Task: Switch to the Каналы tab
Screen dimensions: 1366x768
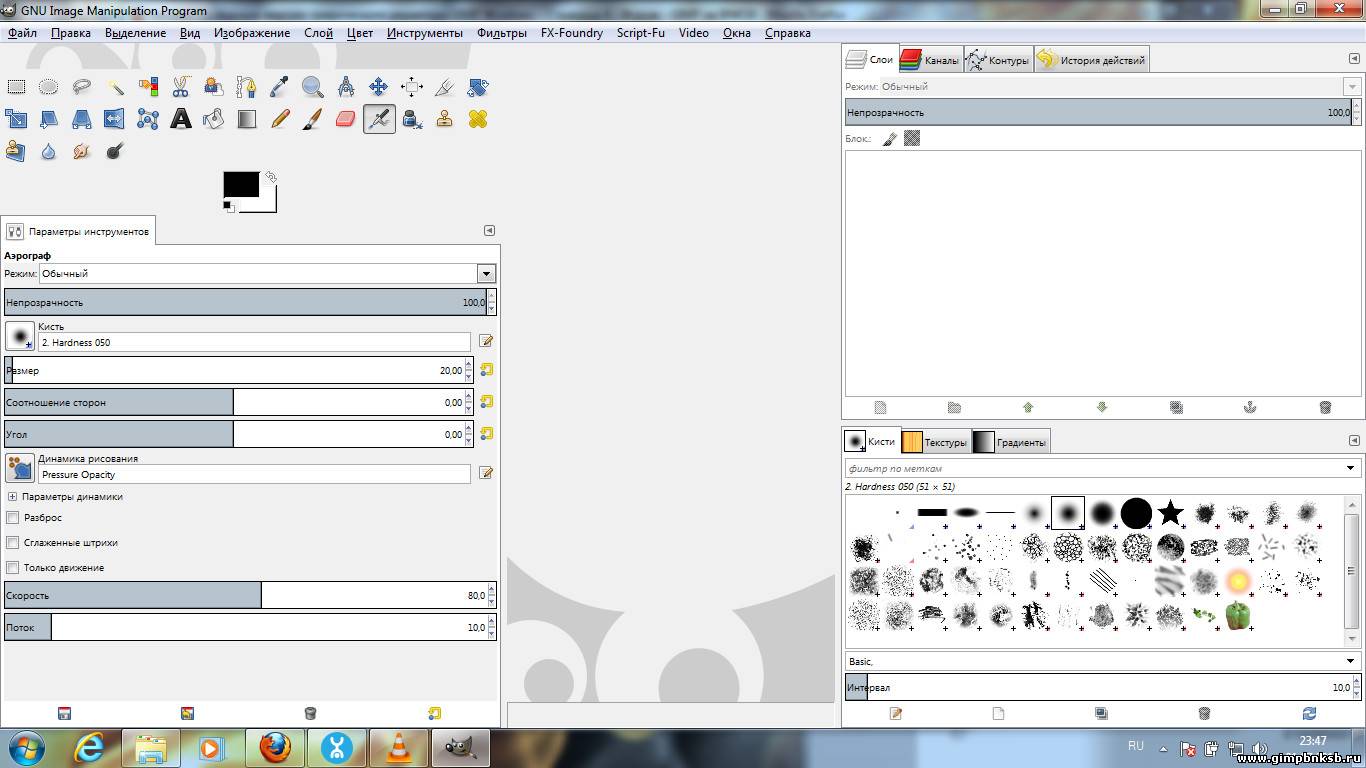Action: tap(930, 60)
